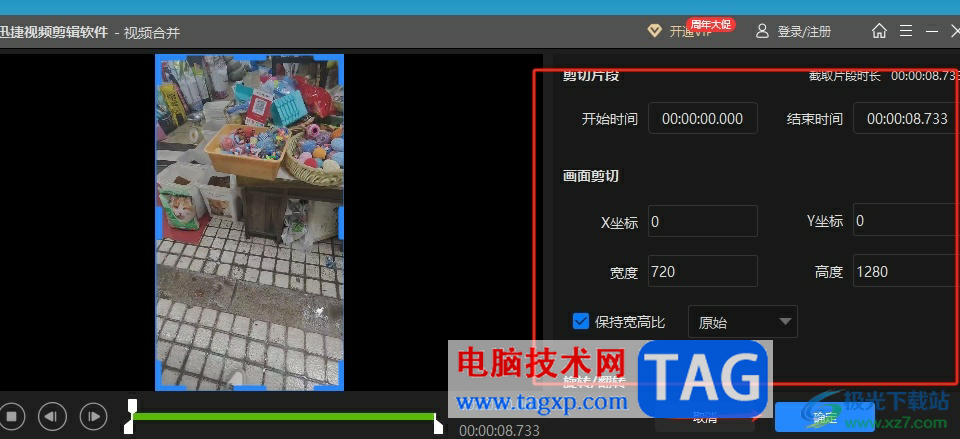Step to next frame
This screenshot has width=960, height=439.
pos(94,417)
